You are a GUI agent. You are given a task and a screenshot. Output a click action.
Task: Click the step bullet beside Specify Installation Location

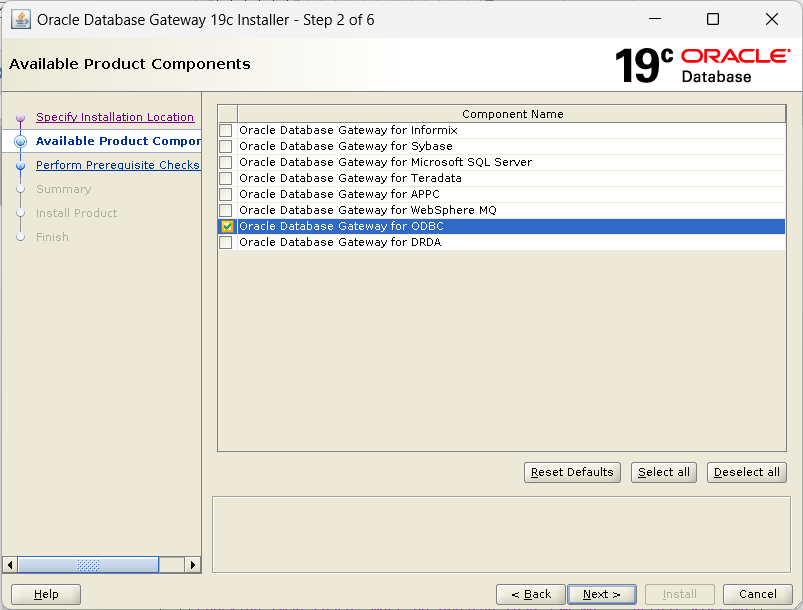coord(20,118)
